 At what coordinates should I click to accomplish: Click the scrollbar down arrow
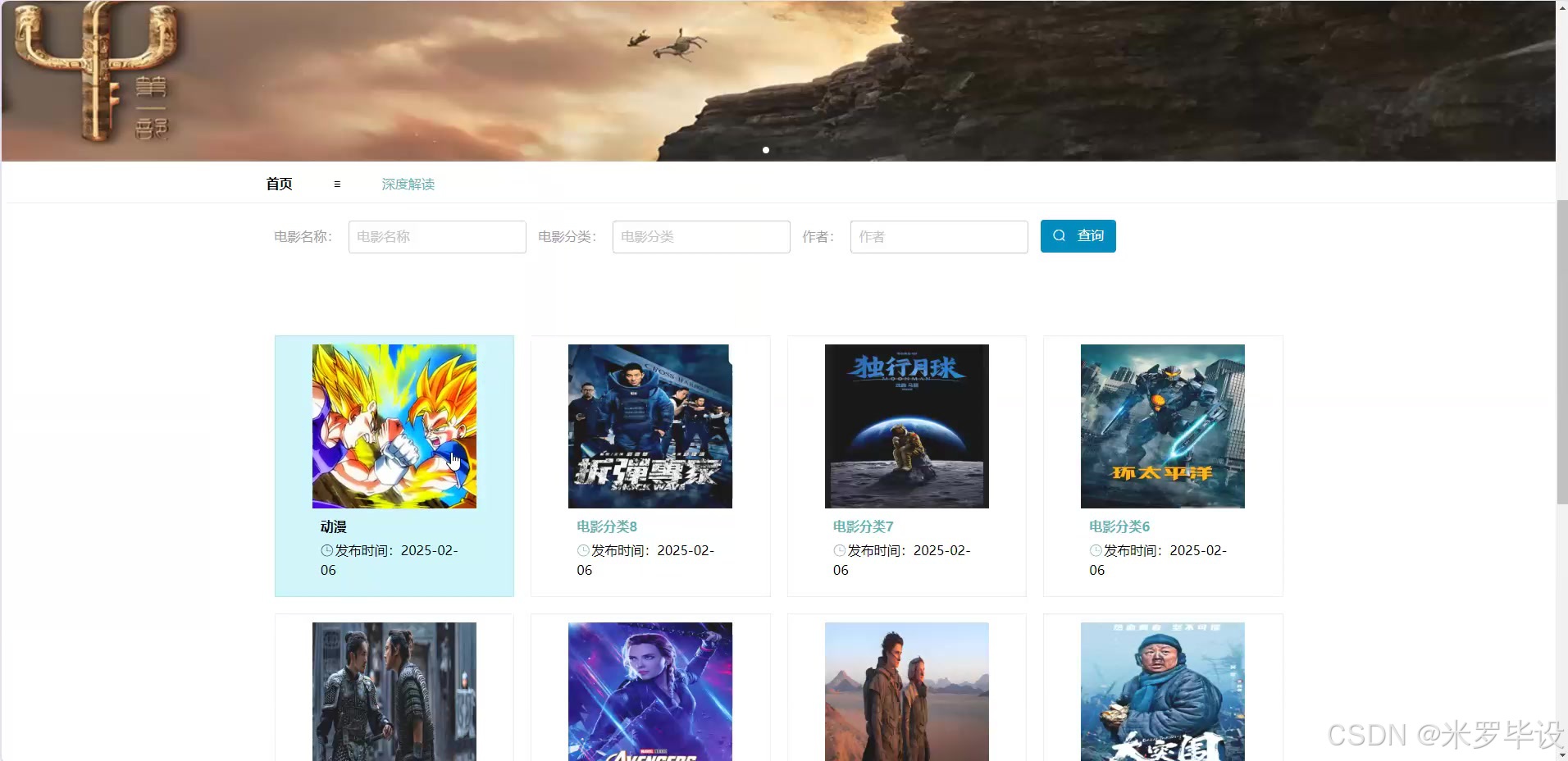coord(1562,754)
